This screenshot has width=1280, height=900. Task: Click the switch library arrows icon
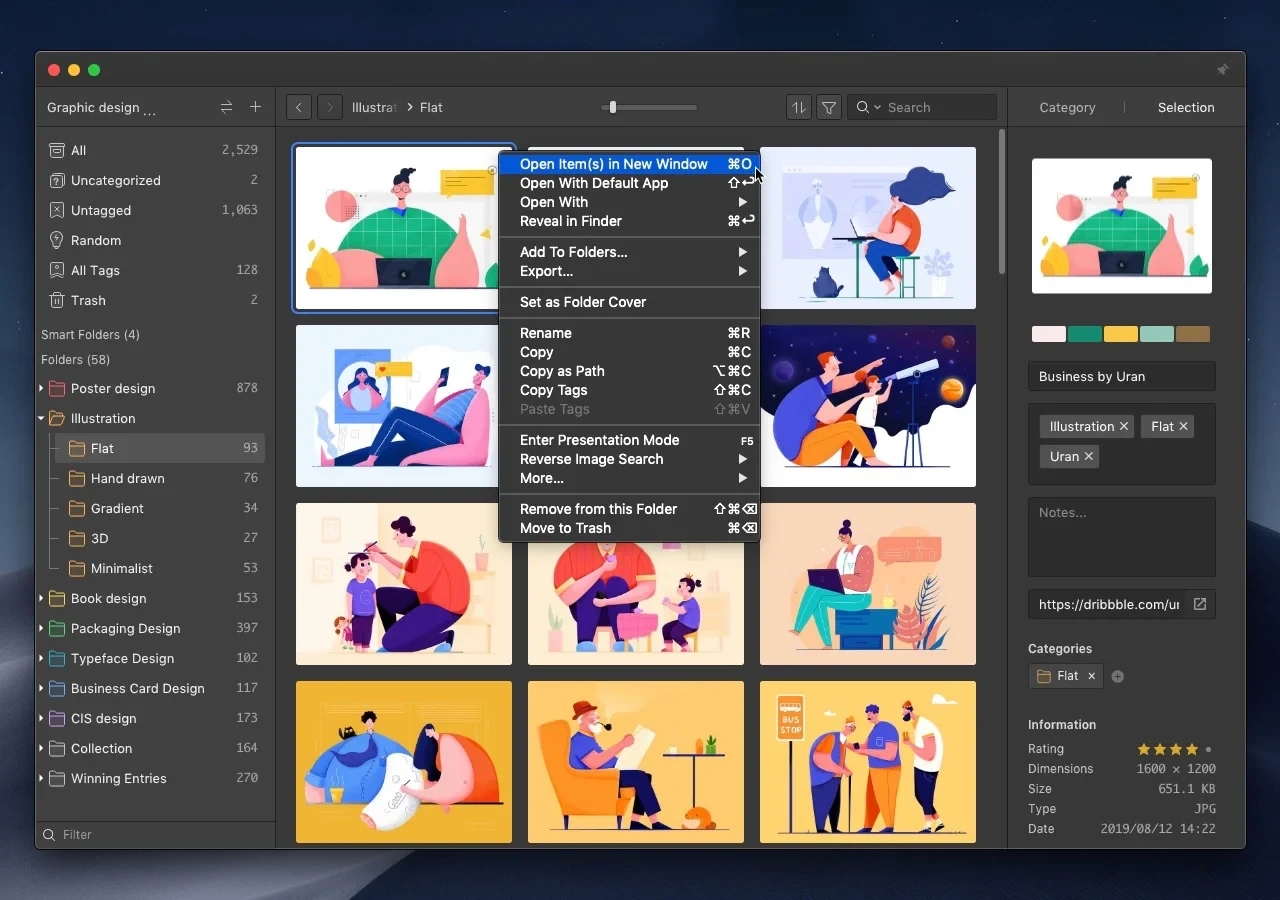(226, 107)
